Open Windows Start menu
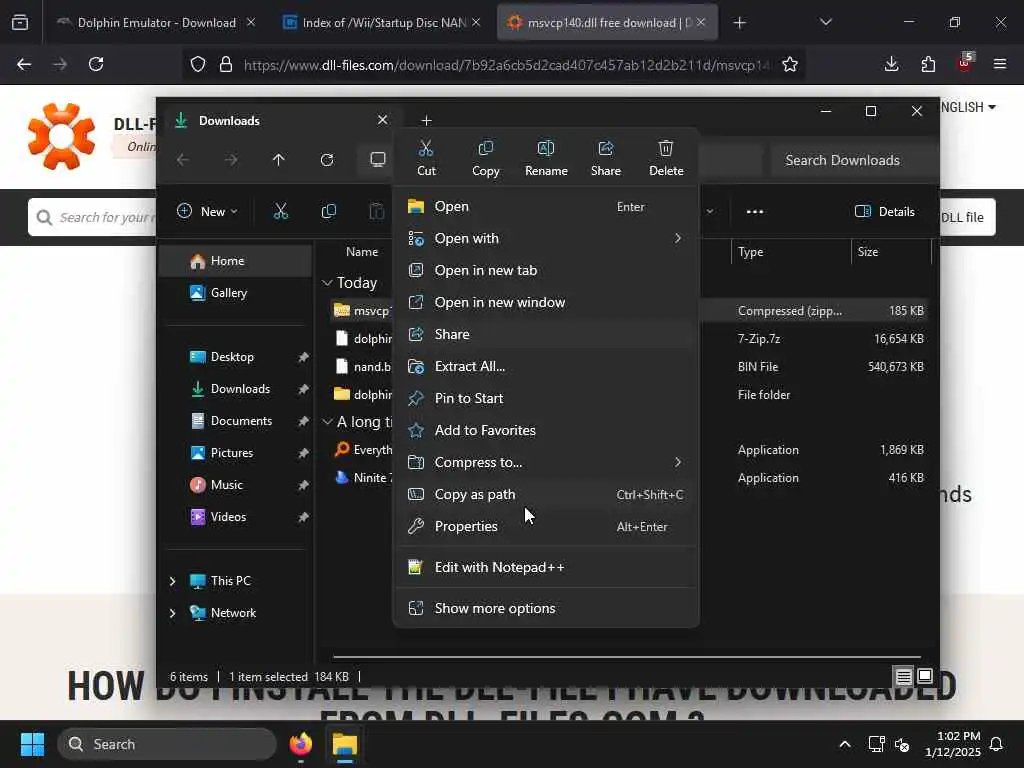 32,744
